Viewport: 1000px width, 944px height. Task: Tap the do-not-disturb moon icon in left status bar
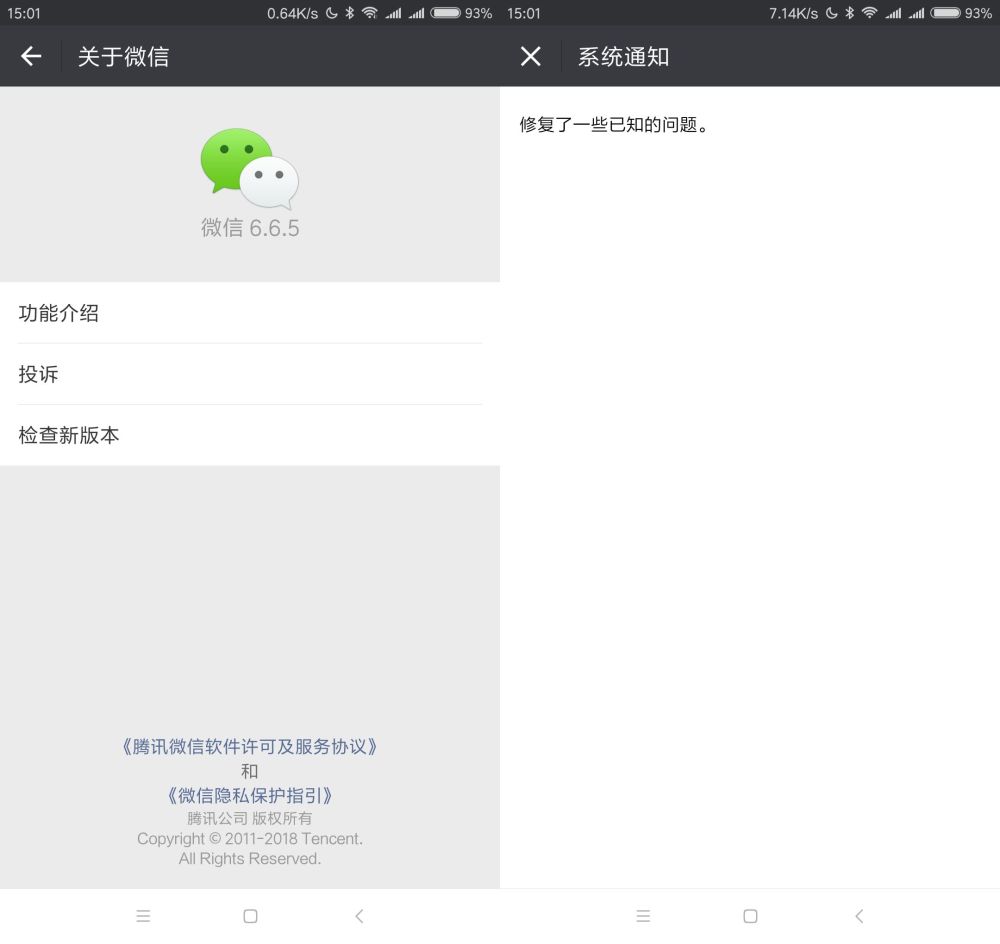click(x=332, y=13)
